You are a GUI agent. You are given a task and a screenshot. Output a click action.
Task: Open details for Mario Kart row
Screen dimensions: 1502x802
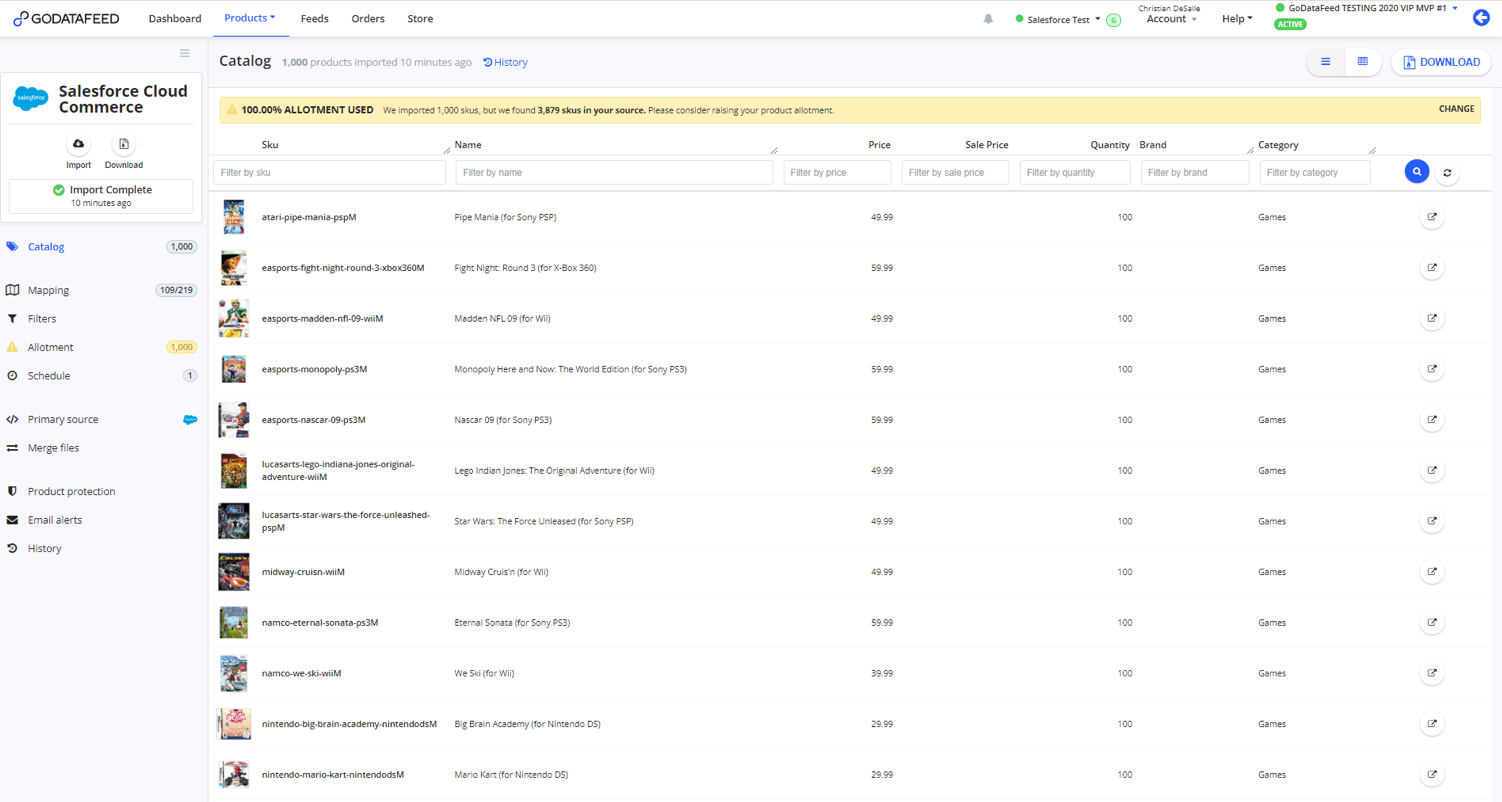tap(1432, 774)
